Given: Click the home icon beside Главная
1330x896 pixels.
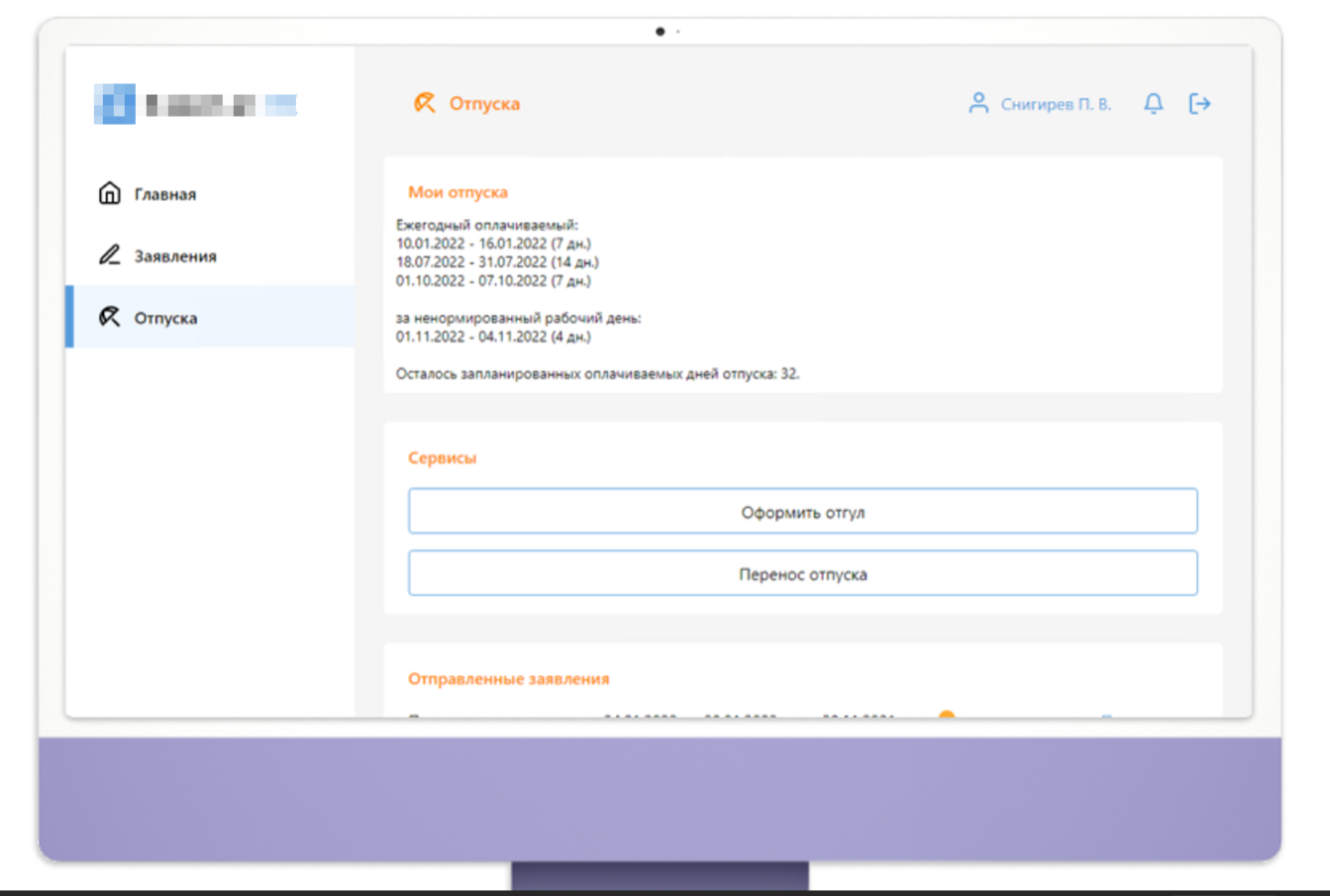Looking at the screenshot, I should point(110,193).
